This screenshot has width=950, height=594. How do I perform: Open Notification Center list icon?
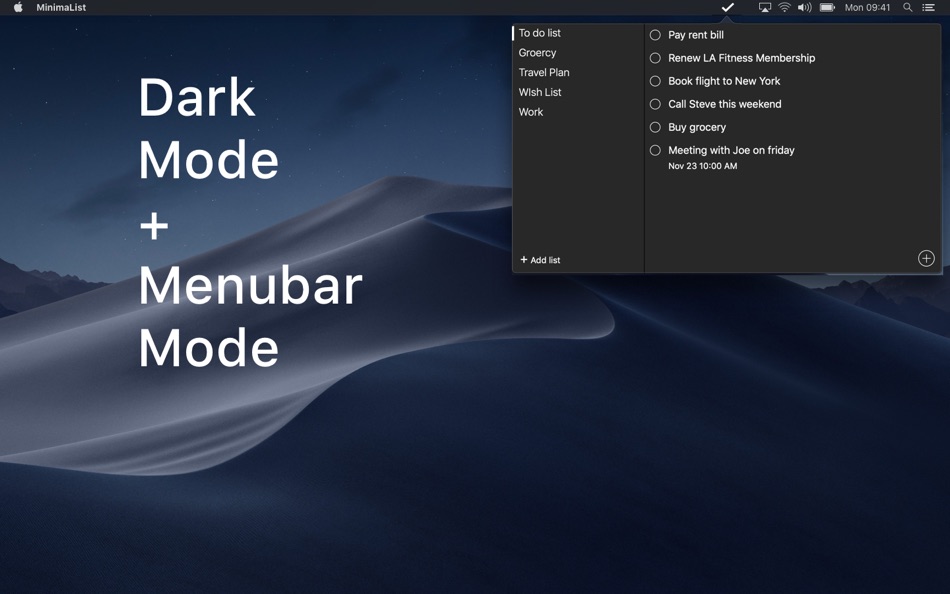click(928, 7)
